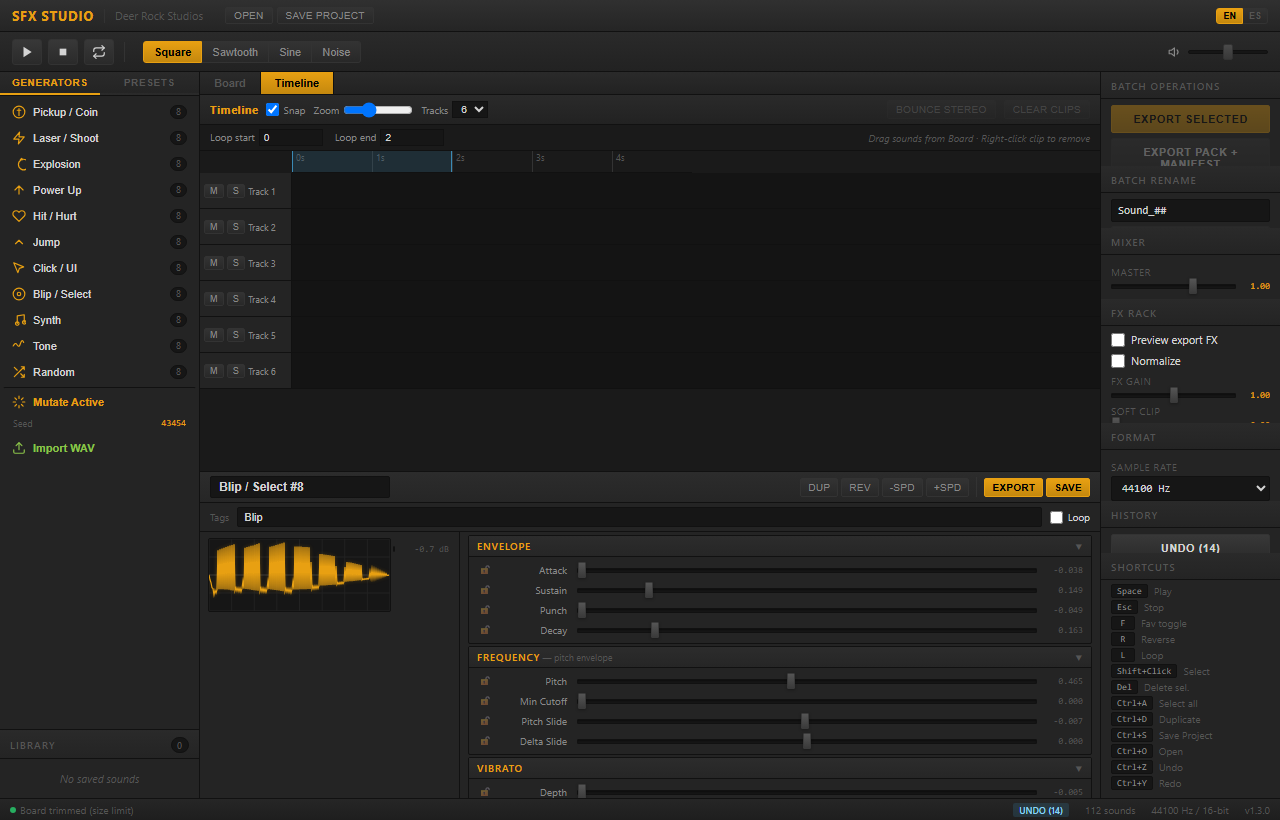Solo Track 6 with the S button
This screenshot has width=1280, height=820.
pos(235,370)
